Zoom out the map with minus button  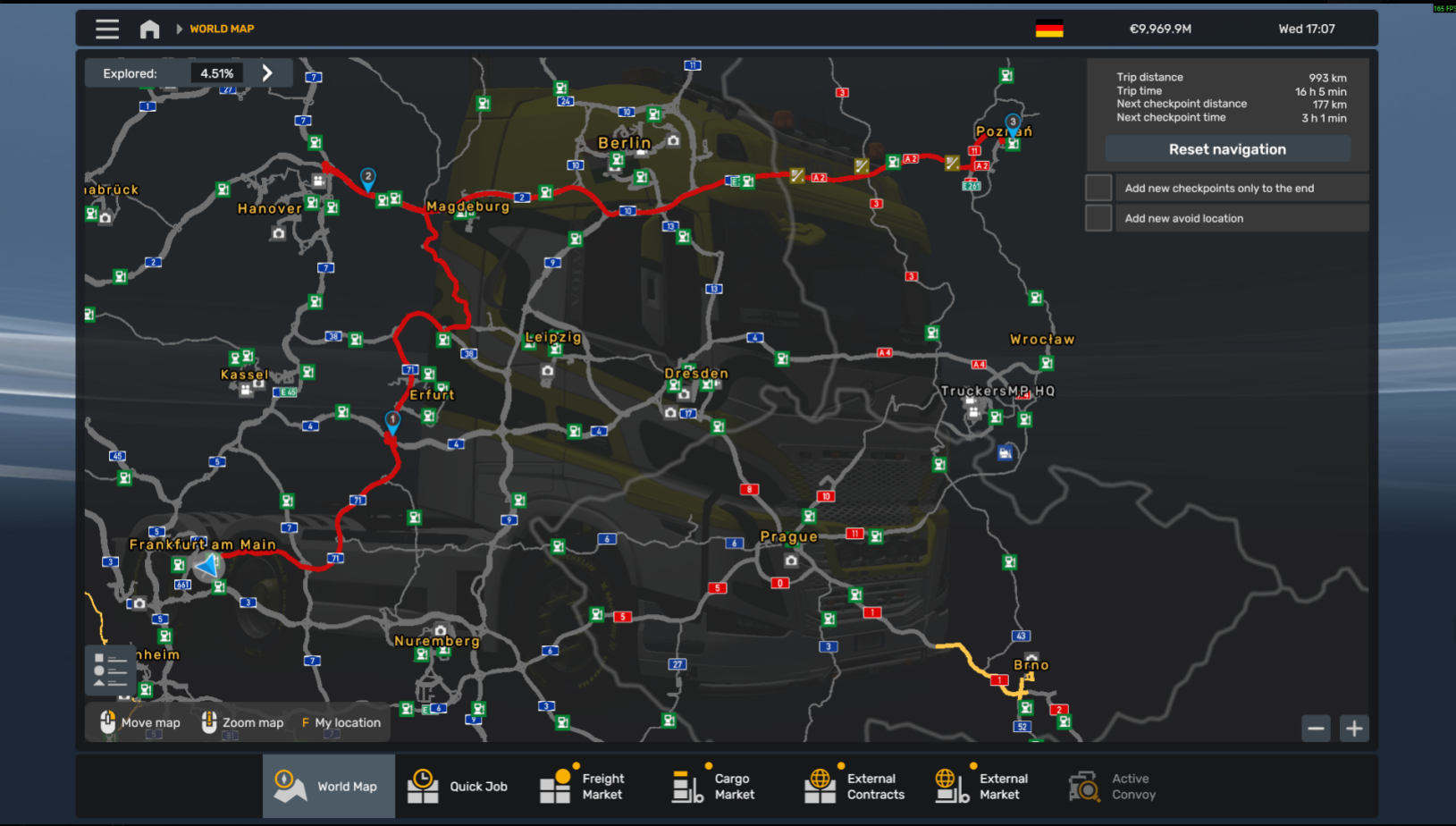pyautogui.click(x=1316, y=729)
